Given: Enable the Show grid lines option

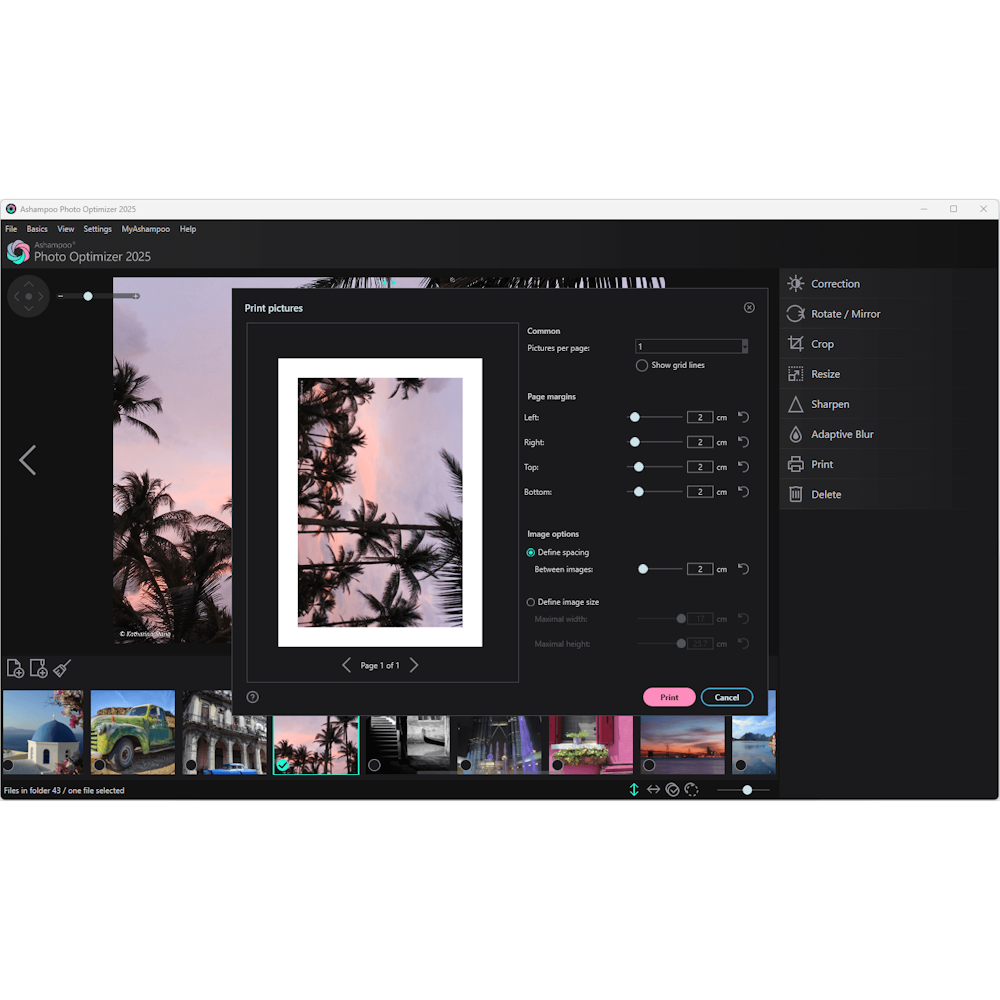Looking at the screenshot, I should [x=641, y=365].
